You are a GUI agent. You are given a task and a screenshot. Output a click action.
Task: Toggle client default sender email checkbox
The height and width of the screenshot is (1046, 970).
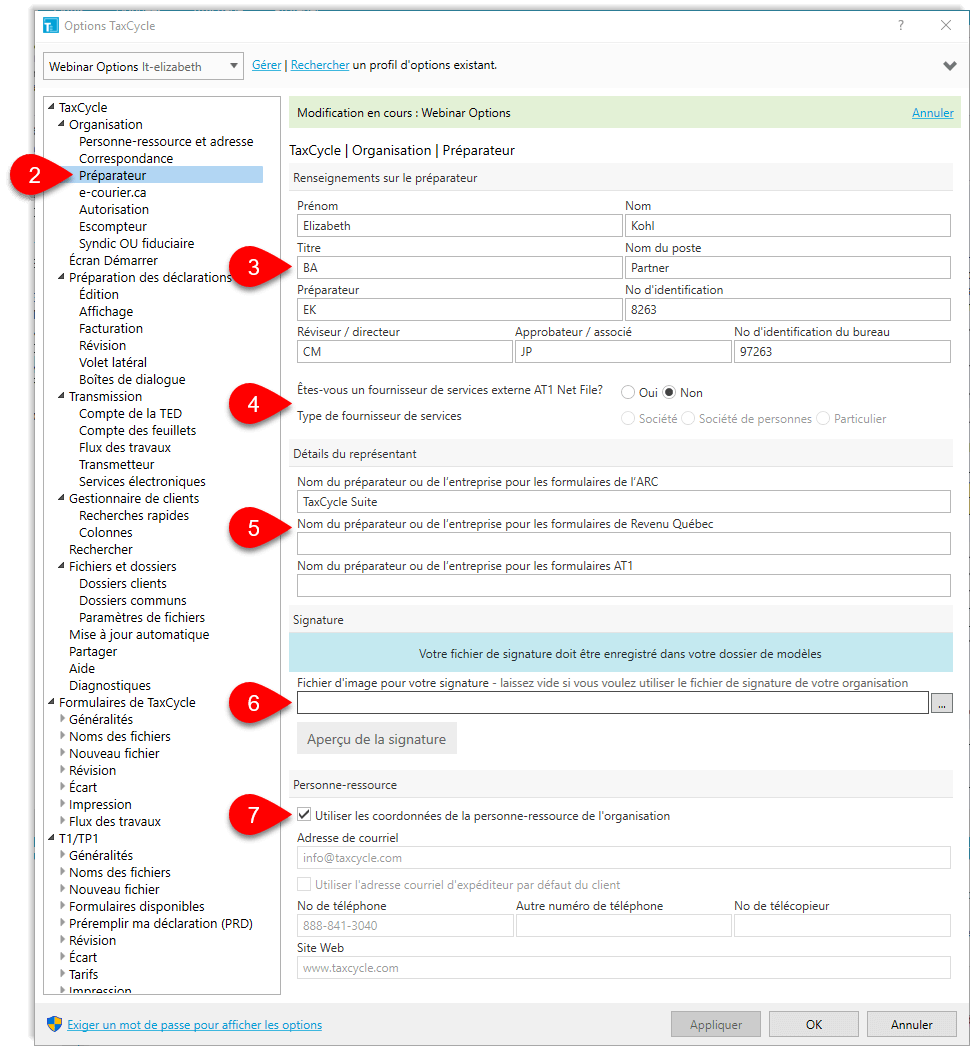click(304, 884)
